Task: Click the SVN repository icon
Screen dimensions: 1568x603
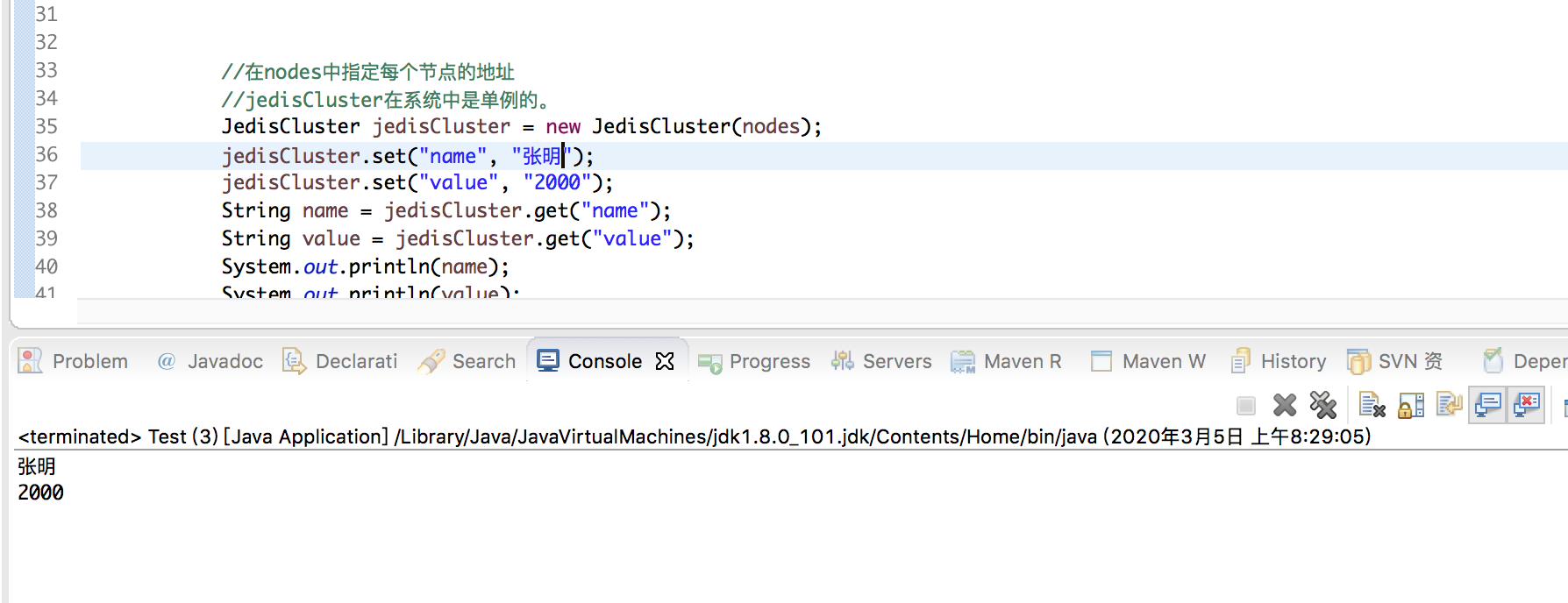Action: click(1358, 361)
